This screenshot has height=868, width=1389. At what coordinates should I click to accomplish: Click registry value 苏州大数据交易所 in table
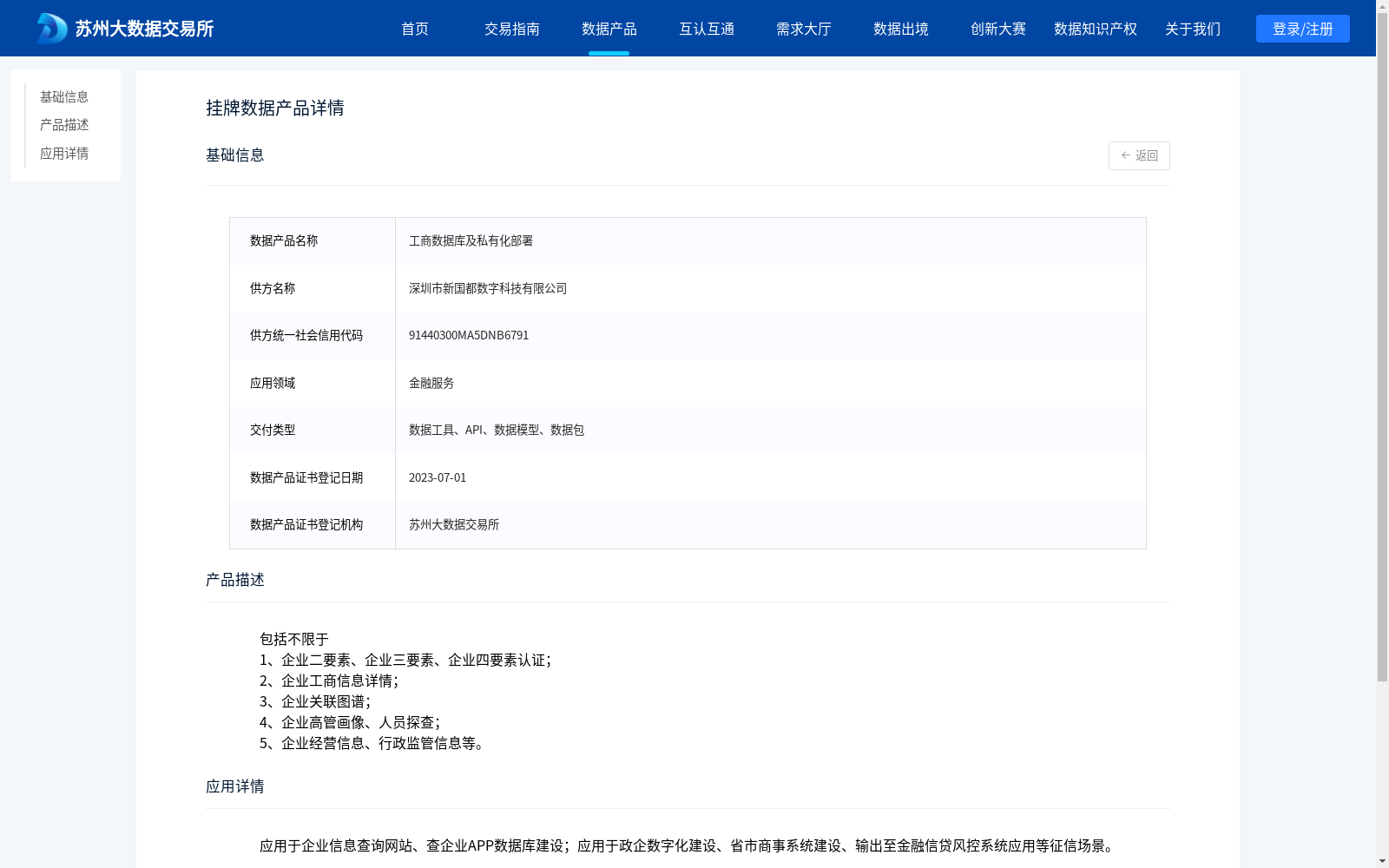pos(454,524)
